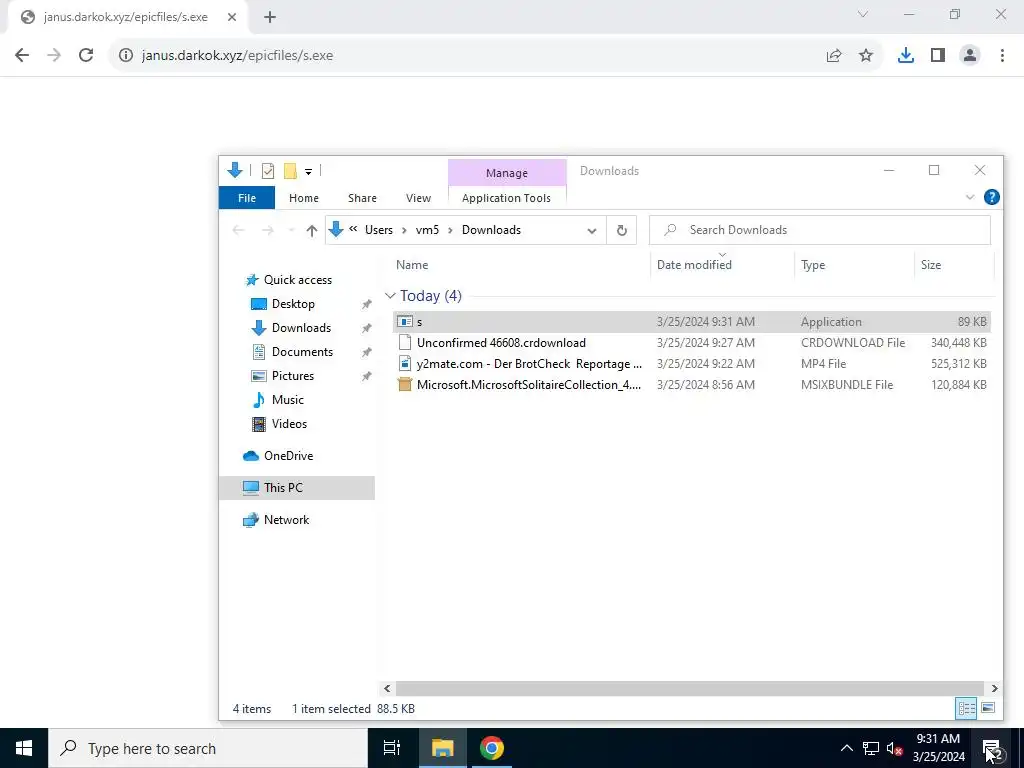Open Pictures in navigation pane
The height and width of the screenshot is (768, 1024).
click(293, 376)
